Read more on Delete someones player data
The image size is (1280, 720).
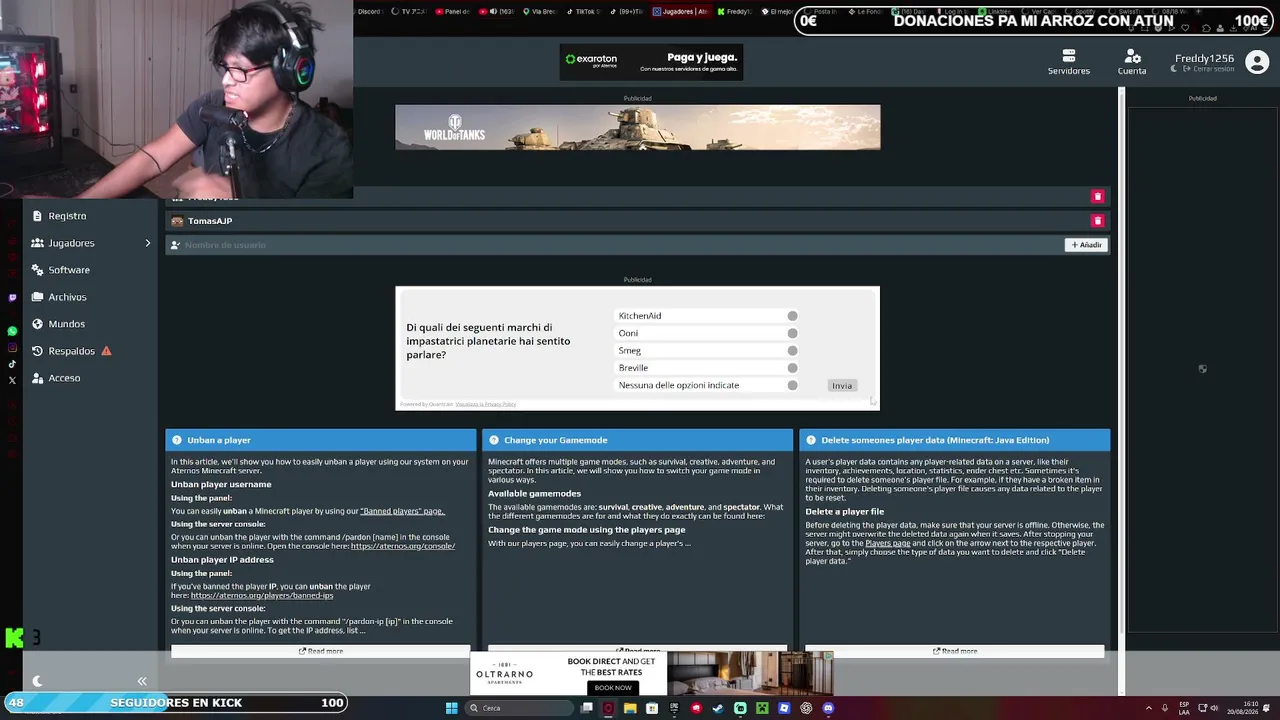(955, 651)
